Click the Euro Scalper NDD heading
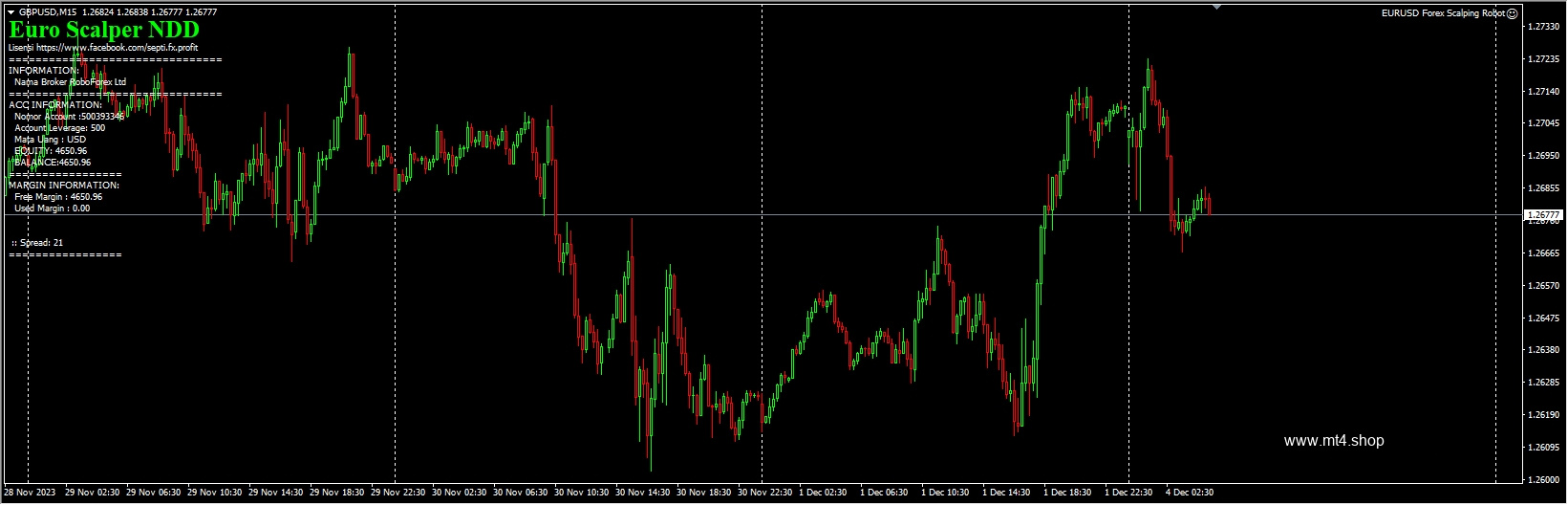The width and height of the screenshot is (1568, 505). pyautogui.click(x=103, y=31)
